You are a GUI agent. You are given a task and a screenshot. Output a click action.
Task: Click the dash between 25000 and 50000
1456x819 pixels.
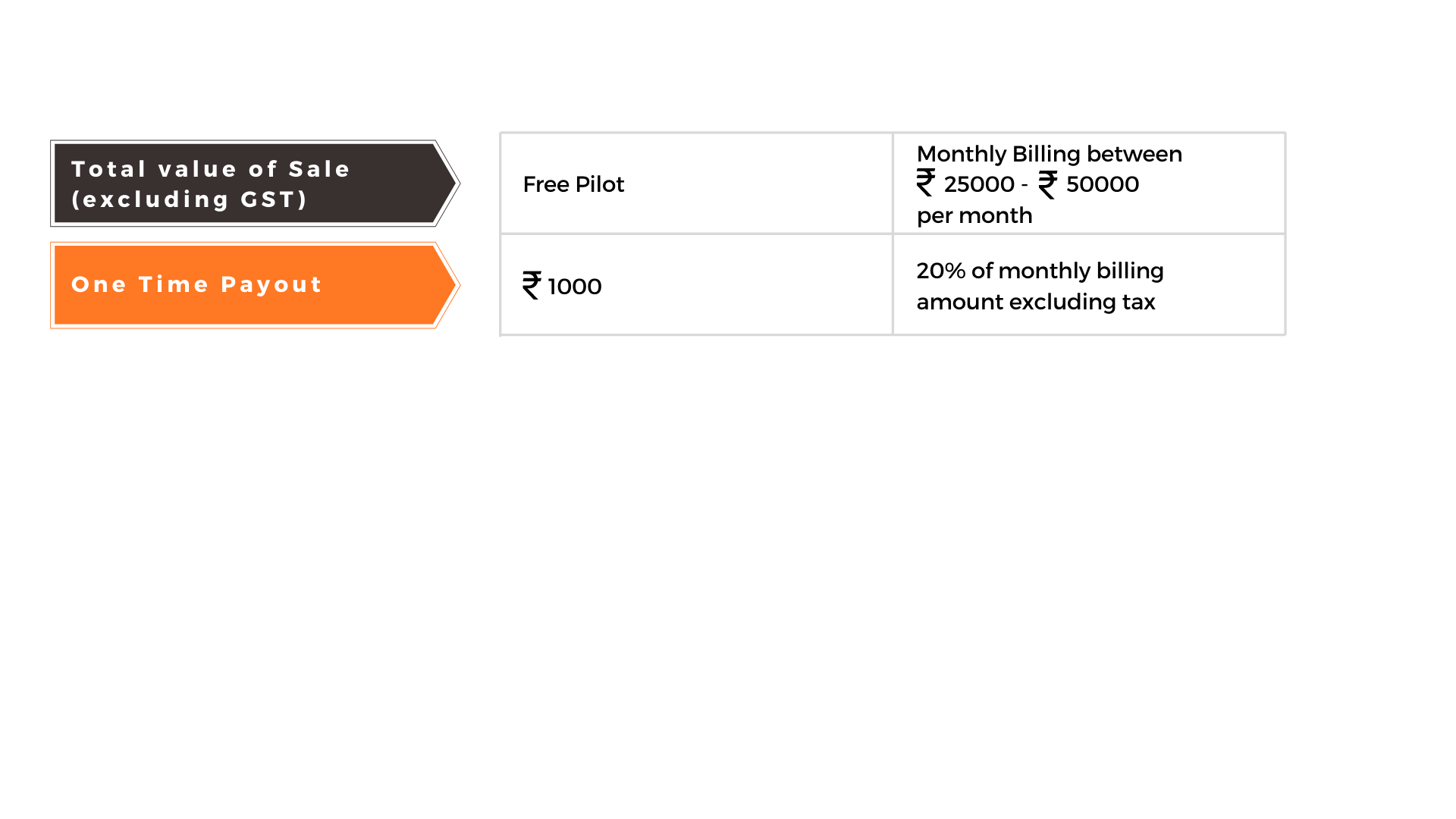(x=1025, y=186)
